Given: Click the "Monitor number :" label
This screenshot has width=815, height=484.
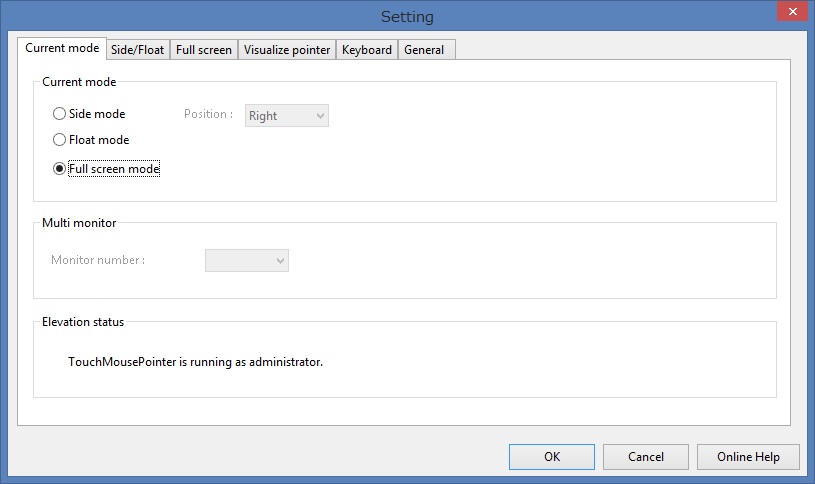Looking at the screenshot, I should pyautogui.click(x=98, y=260).
